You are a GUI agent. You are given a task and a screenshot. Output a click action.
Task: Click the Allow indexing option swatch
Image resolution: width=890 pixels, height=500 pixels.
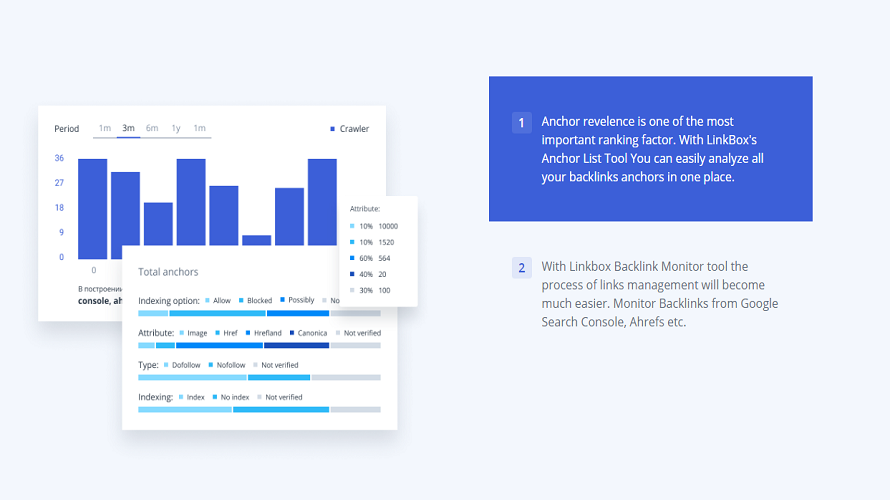208,300
